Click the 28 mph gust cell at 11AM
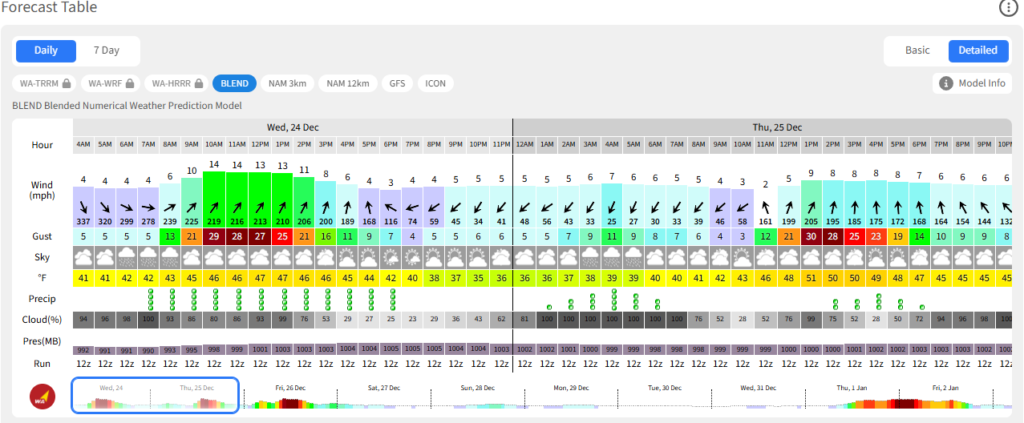Screen dimensions: 1024x423 click(236, 236)
